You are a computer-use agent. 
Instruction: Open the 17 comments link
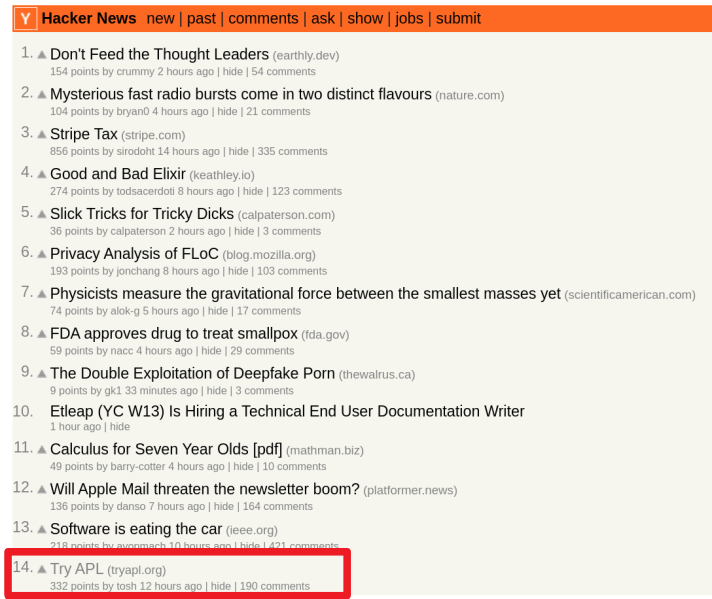click(269, 312)
